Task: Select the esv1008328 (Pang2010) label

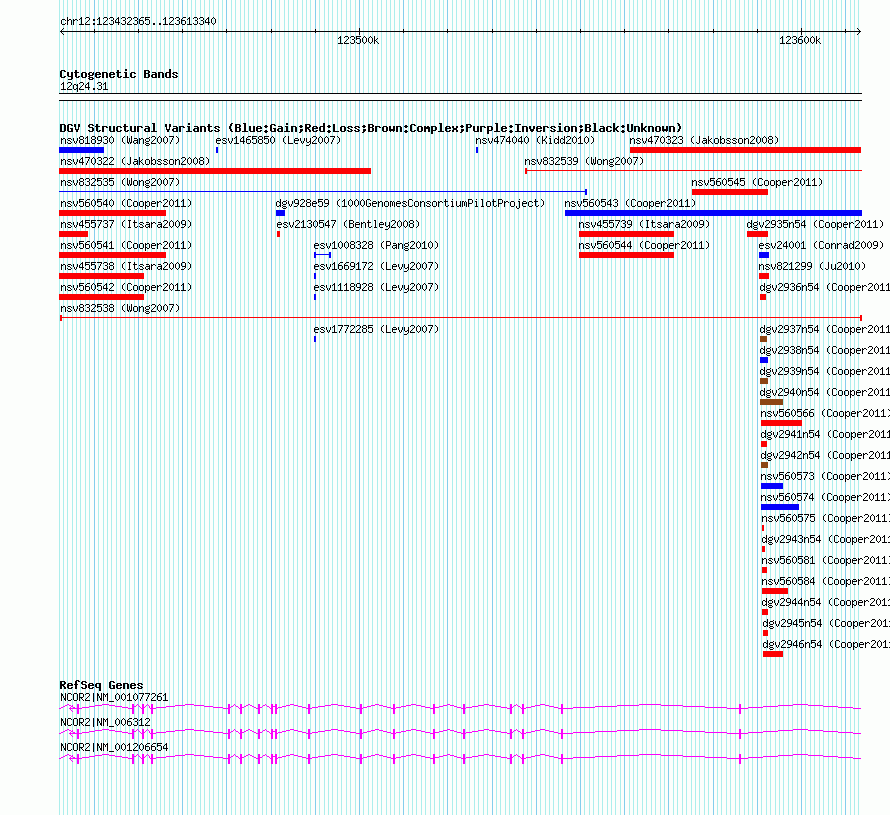Action: tap(376, 245)
